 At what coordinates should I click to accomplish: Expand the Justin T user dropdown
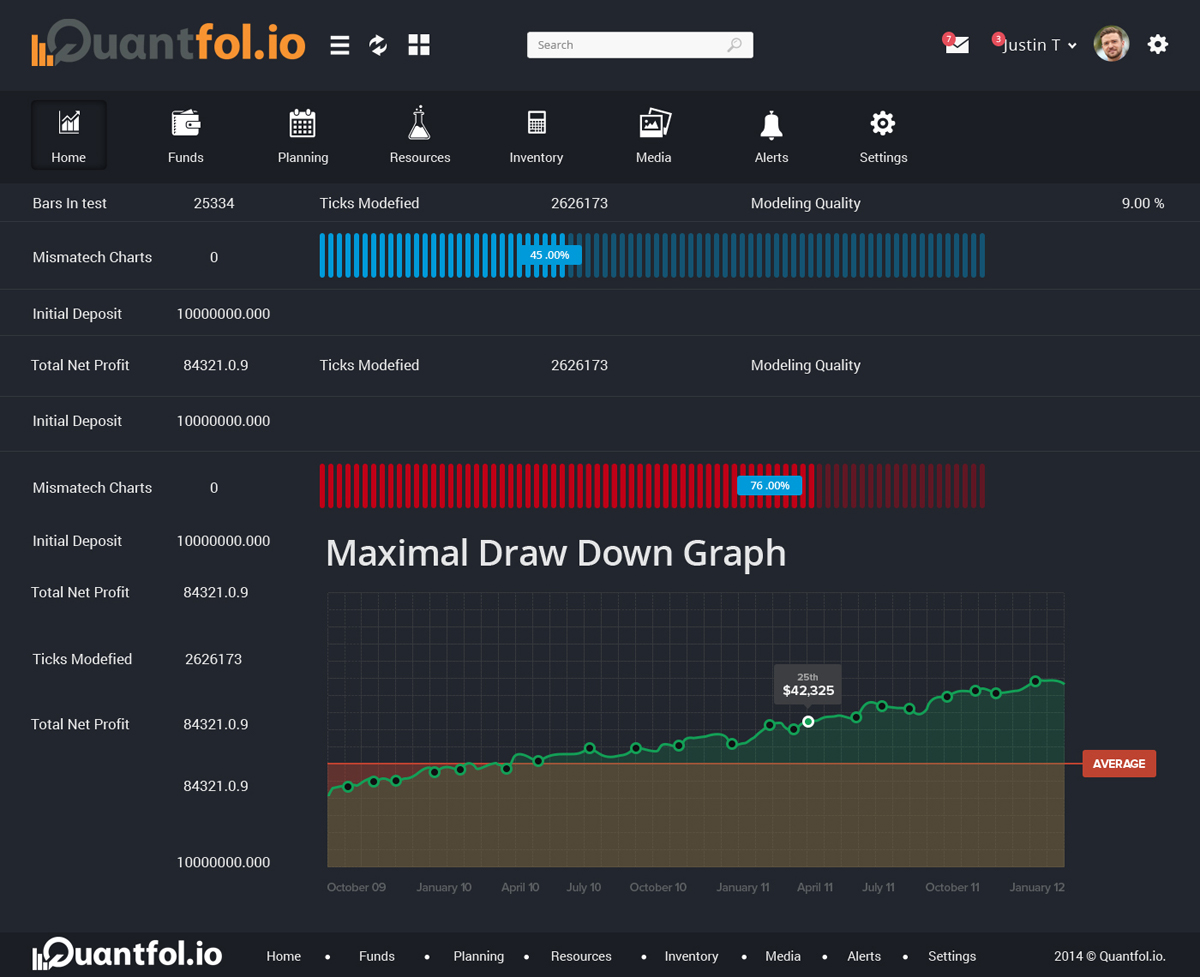[x=1039, y=45]
